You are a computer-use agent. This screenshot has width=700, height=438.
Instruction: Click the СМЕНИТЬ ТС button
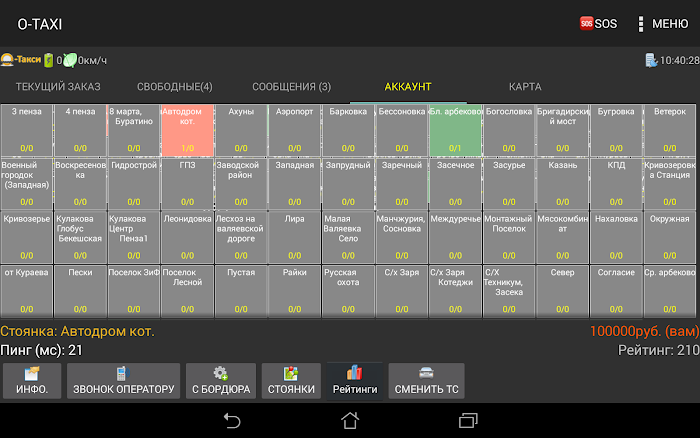pyautogui.click(x=426, y=381)
